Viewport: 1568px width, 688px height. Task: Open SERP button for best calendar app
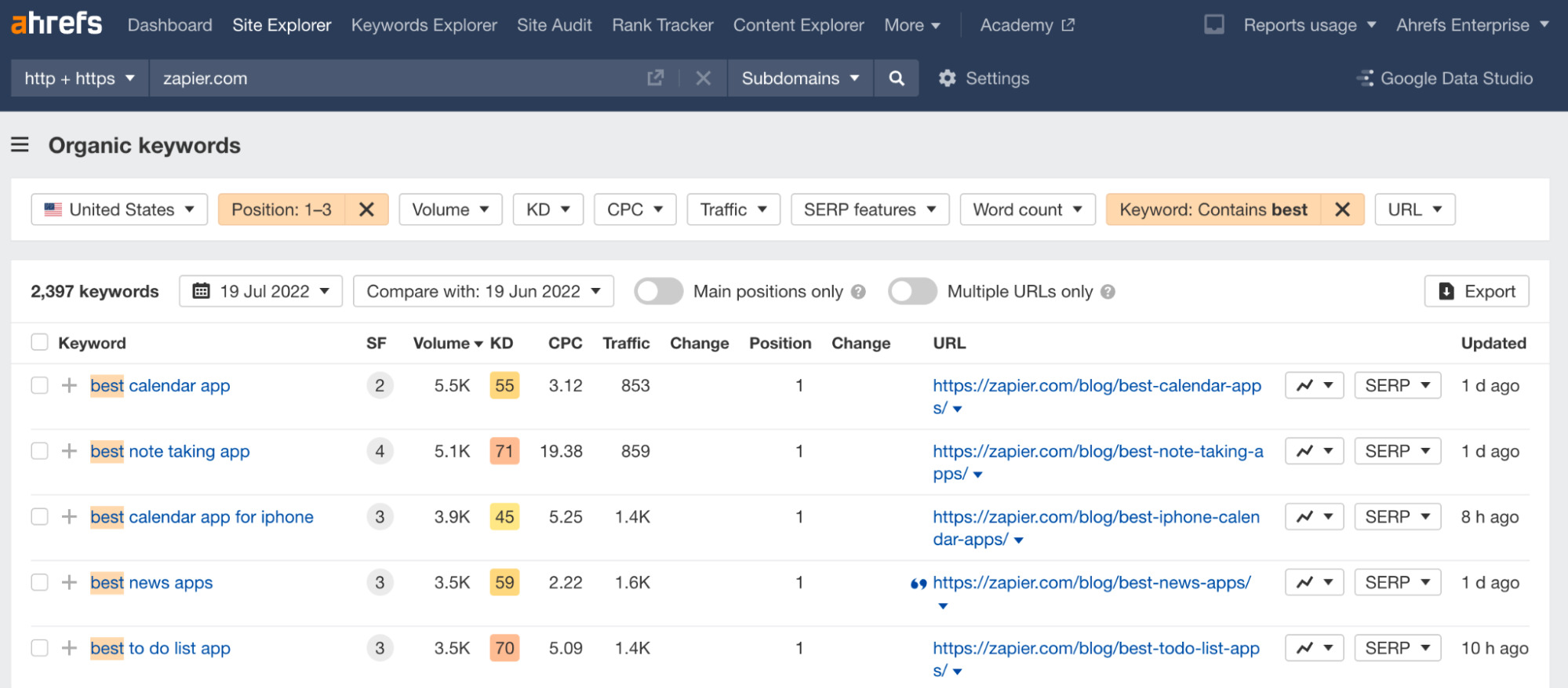pos(1397,385)
